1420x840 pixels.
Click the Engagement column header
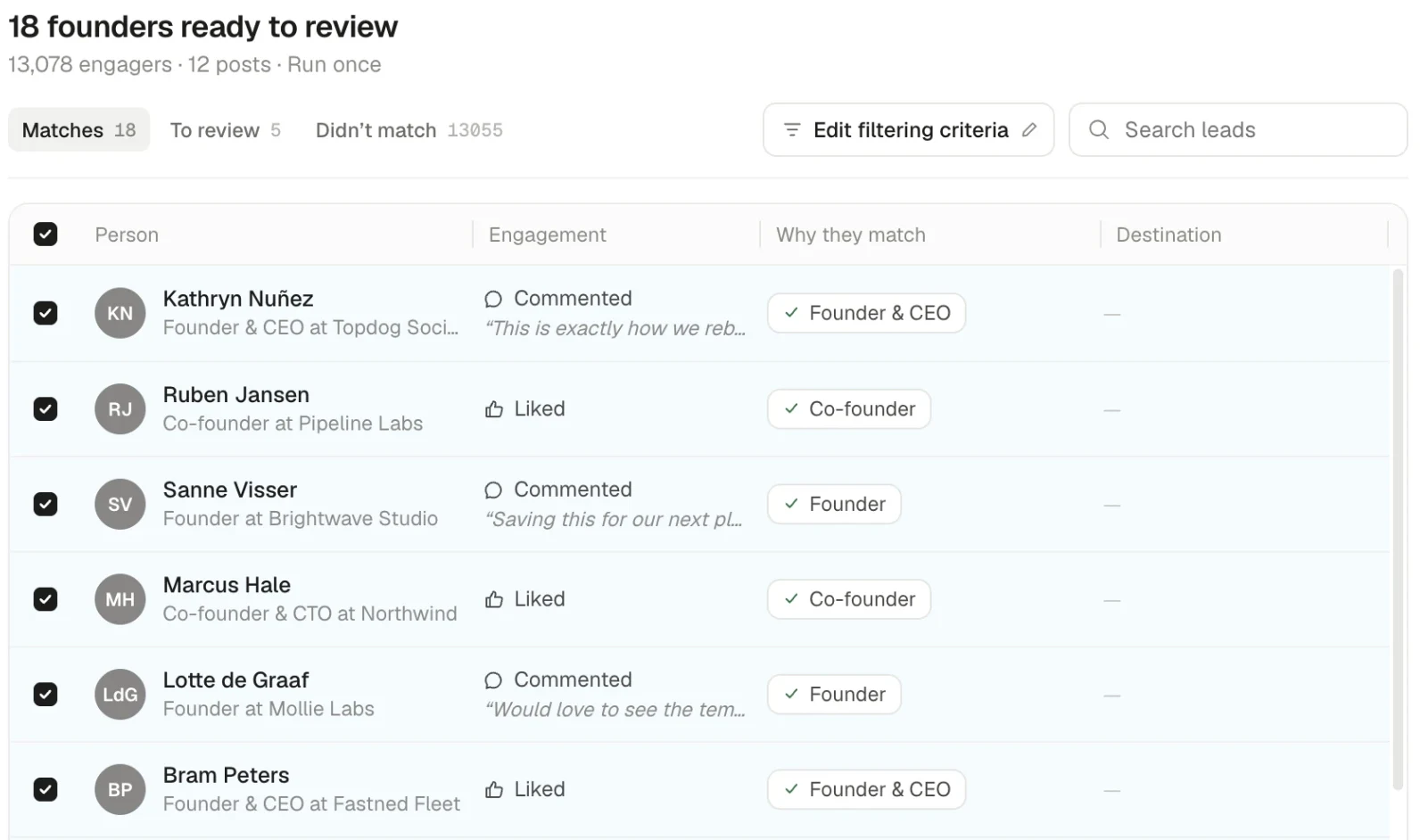click(x=548, y=235)
